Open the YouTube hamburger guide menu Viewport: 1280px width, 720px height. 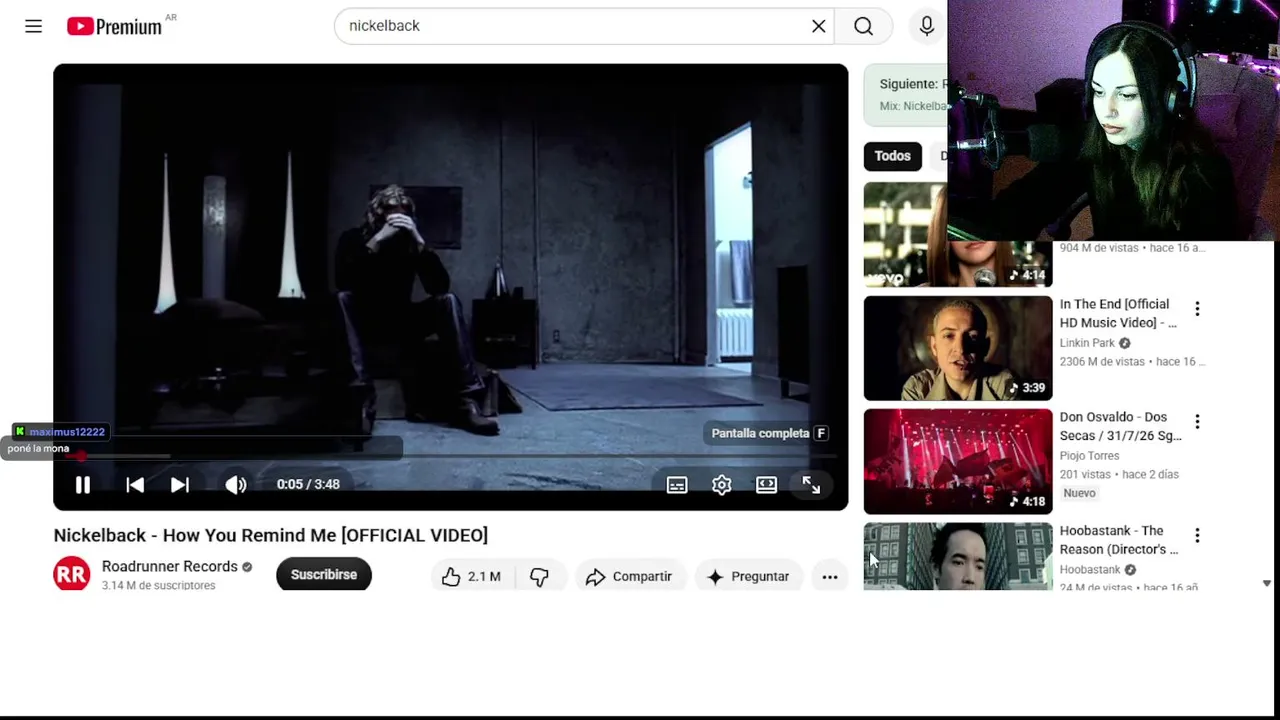(x=33, y=26)
